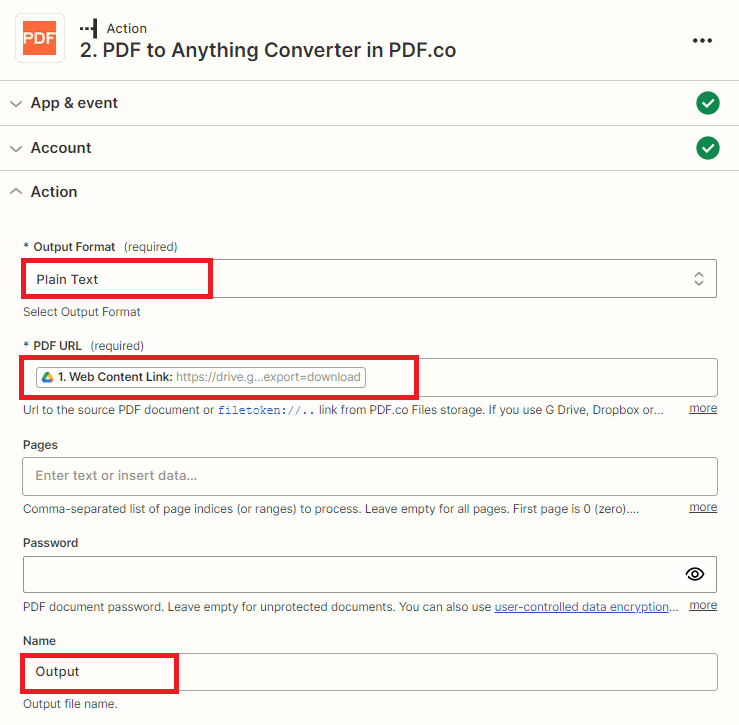Viewport: 739px width, 725px height.
Task: Show more of PDF URL description
Action: click(703, 408)
